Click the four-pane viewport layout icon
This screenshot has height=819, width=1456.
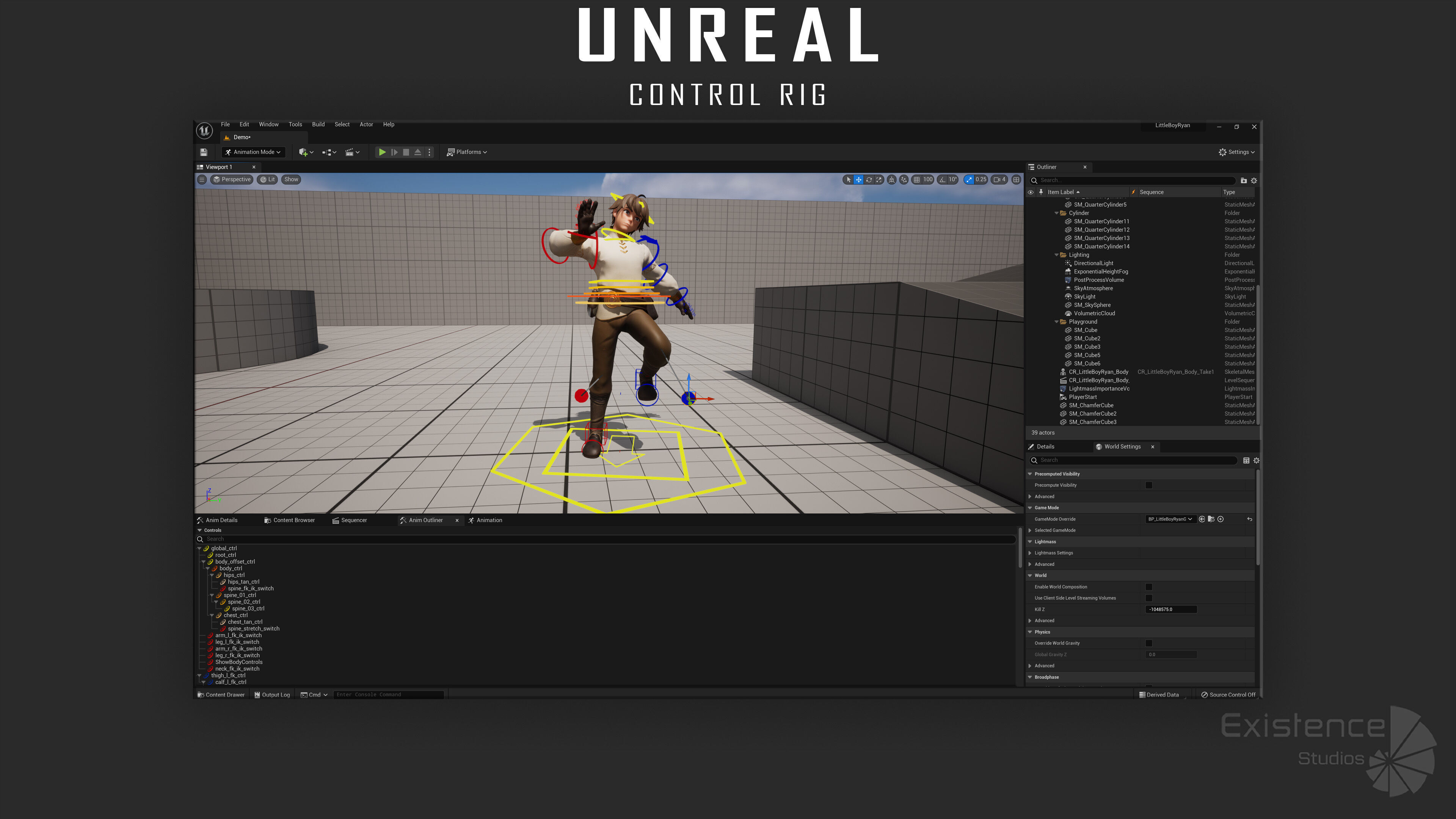[x=1016, y=180]
